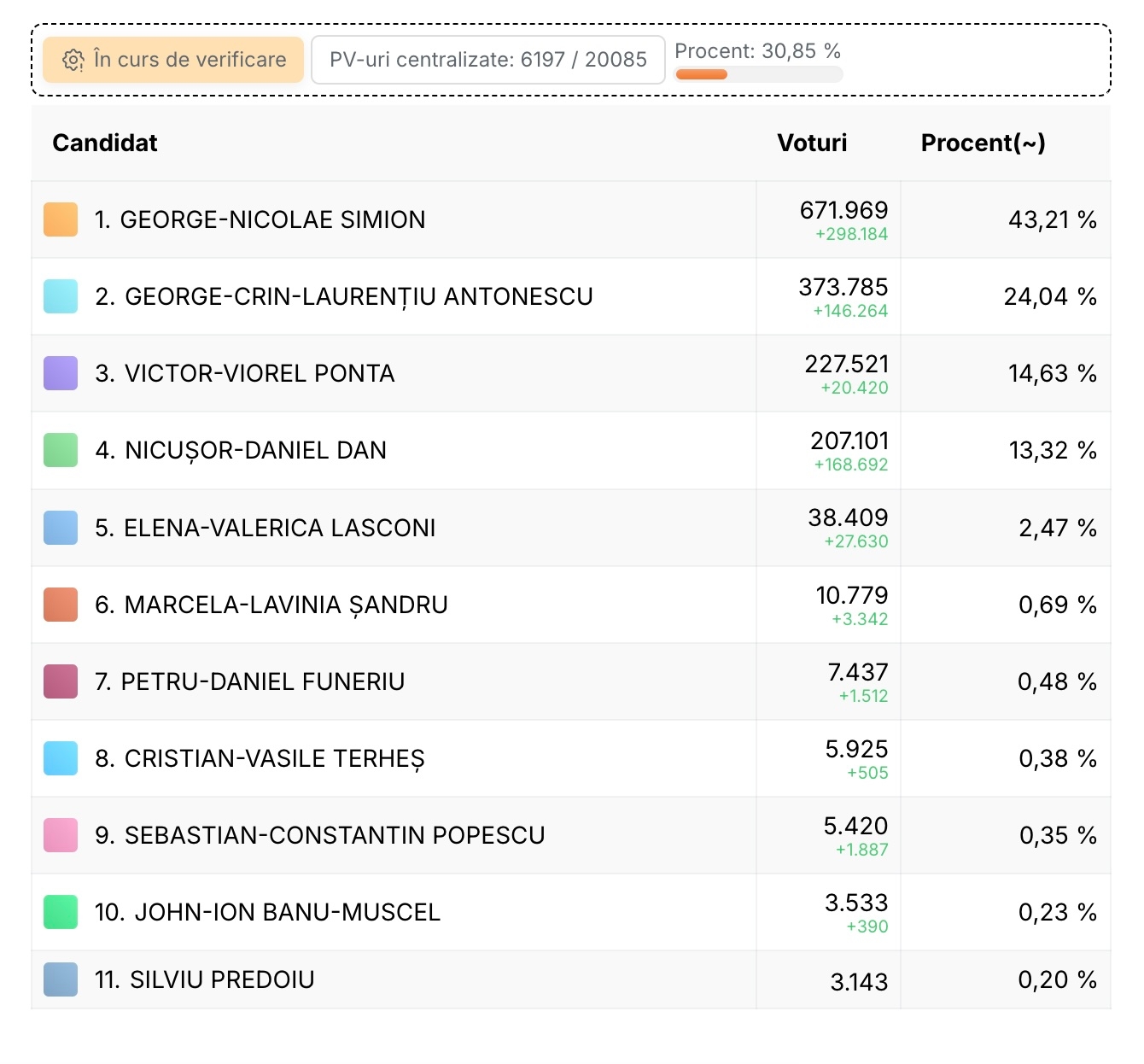Click the cyan swatch for Crin Antonescu
The width and height of the screenshot is (1144, 1064).
point(61,296)
